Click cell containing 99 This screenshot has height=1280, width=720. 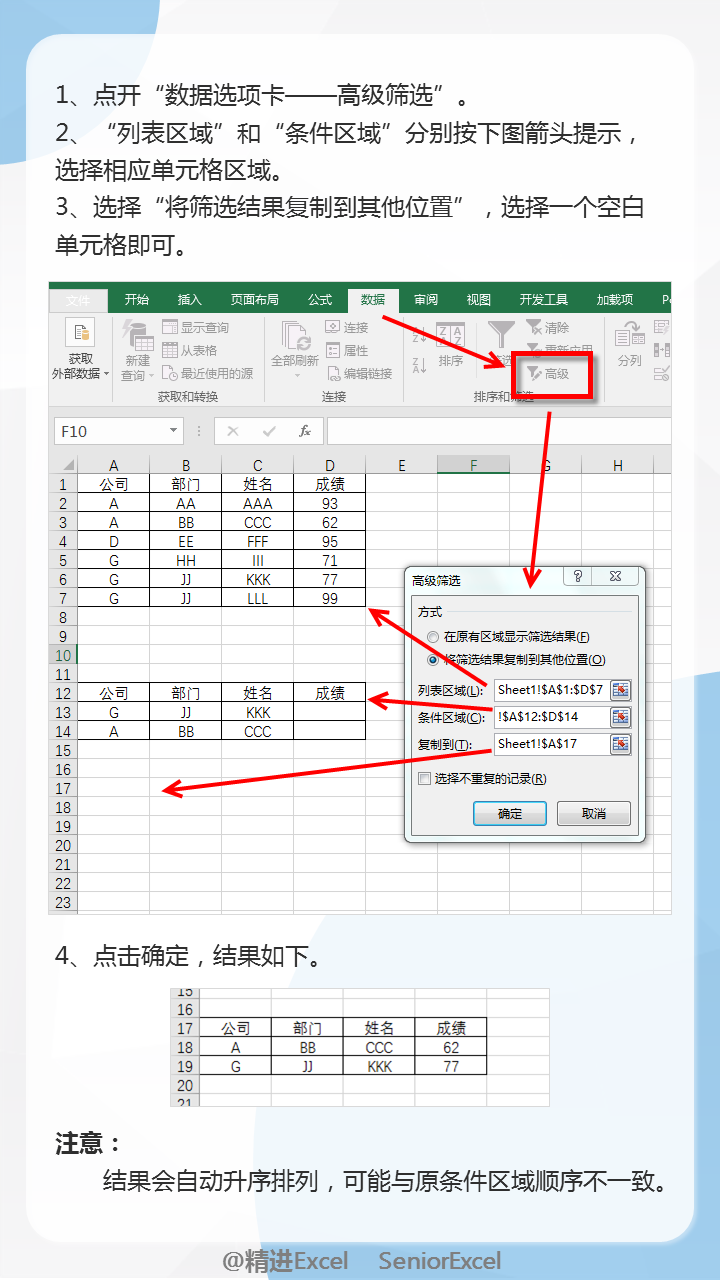tap(330, 598)
